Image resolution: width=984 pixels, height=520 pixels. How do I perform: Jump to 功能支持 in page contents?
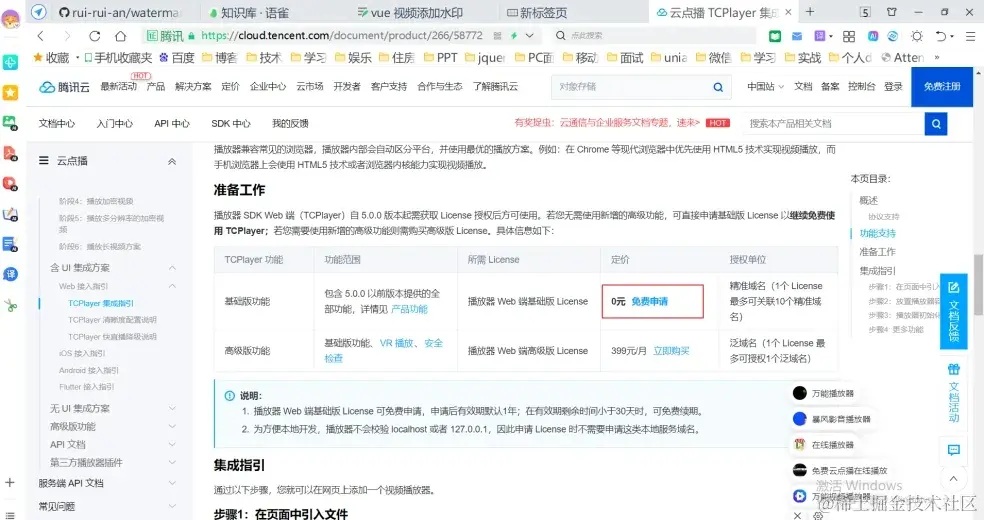coord(877,233)
